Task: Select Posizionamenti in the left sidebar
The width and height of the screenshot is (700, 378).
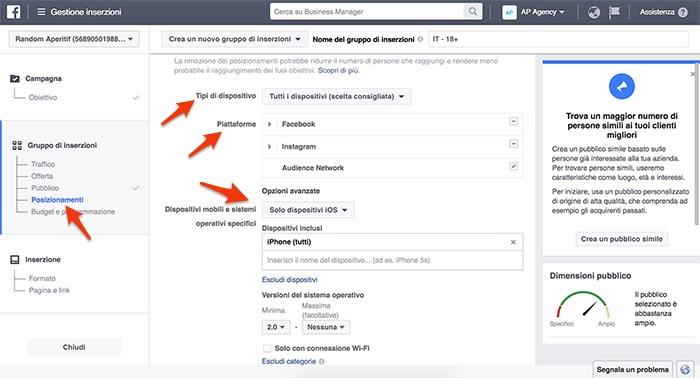Action: pyautogui.click(x=57, y=199)
